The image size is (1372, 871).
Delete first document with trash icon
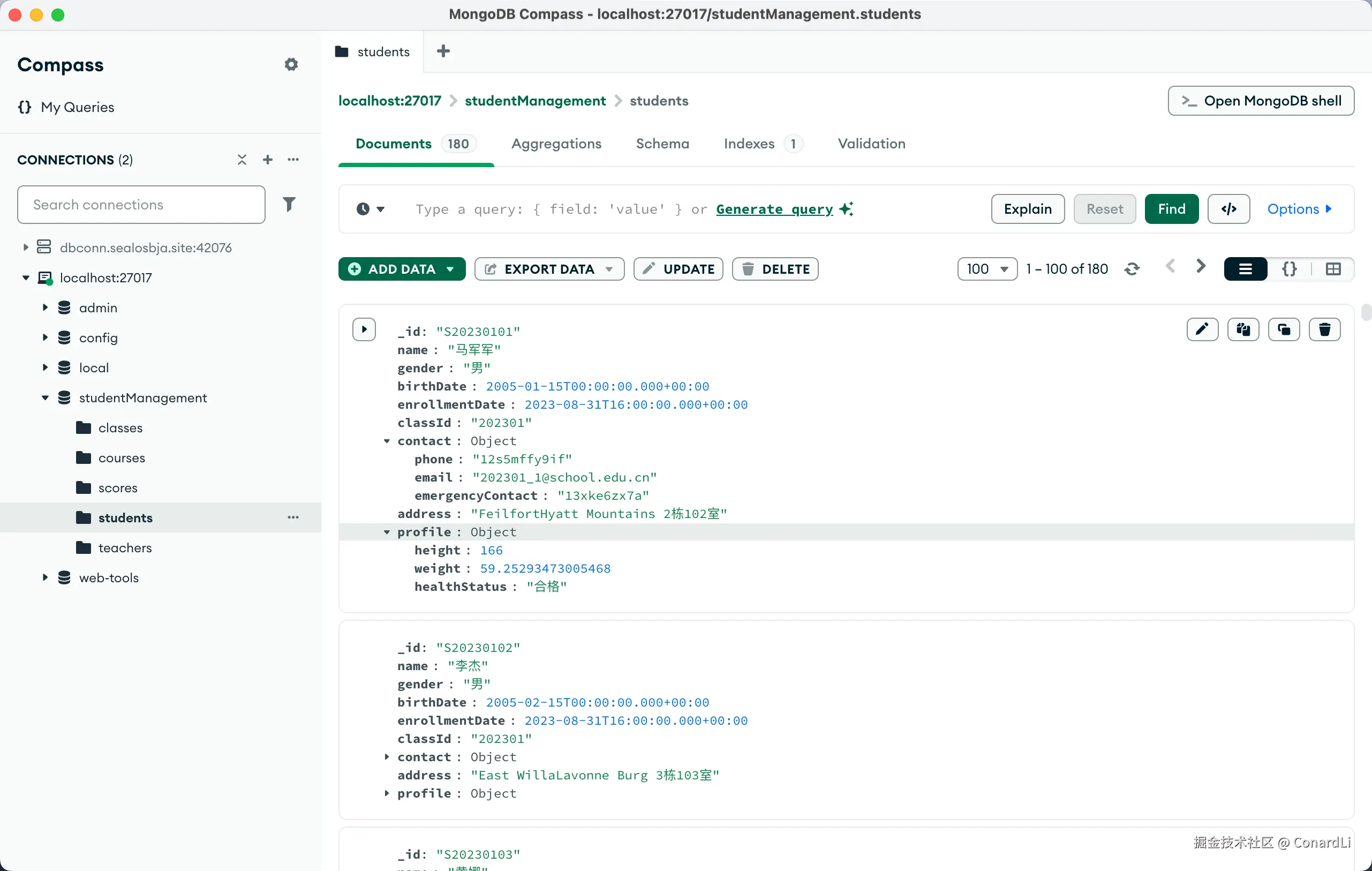click(1324, 329)
